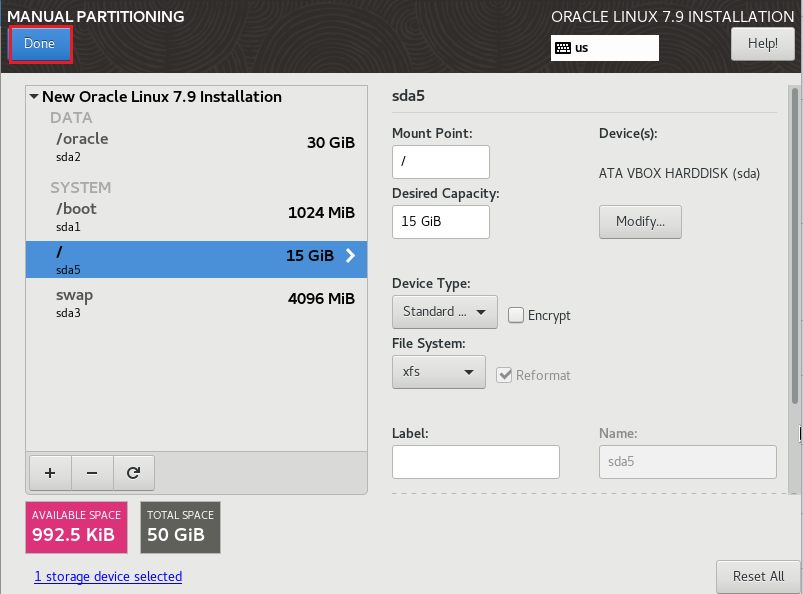Click the Mount Point input field
This screenshot has height=594, width=803.
440,162
